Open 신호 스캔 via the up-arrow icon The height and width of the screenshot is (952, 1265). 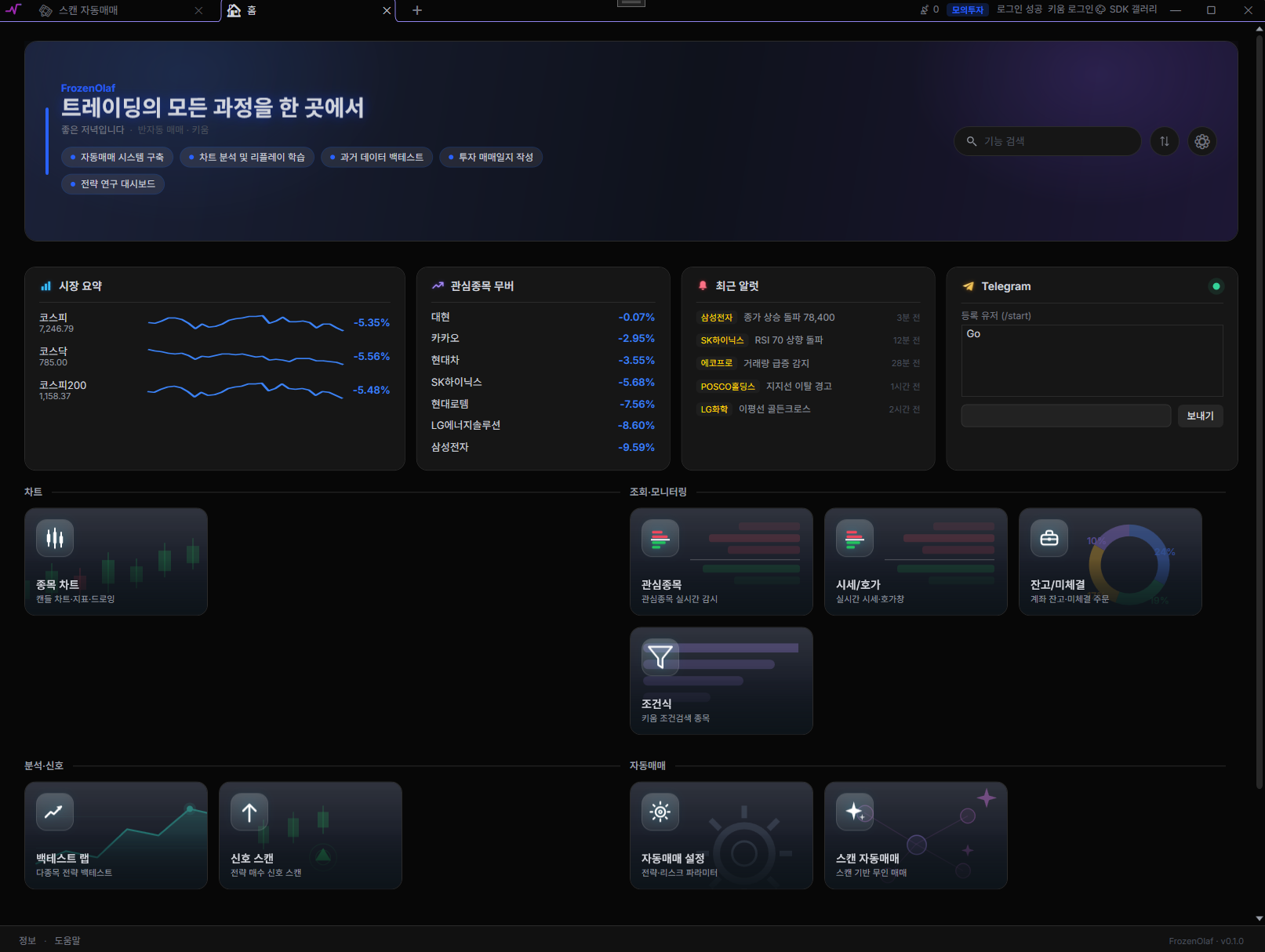[x=249, y=812]
